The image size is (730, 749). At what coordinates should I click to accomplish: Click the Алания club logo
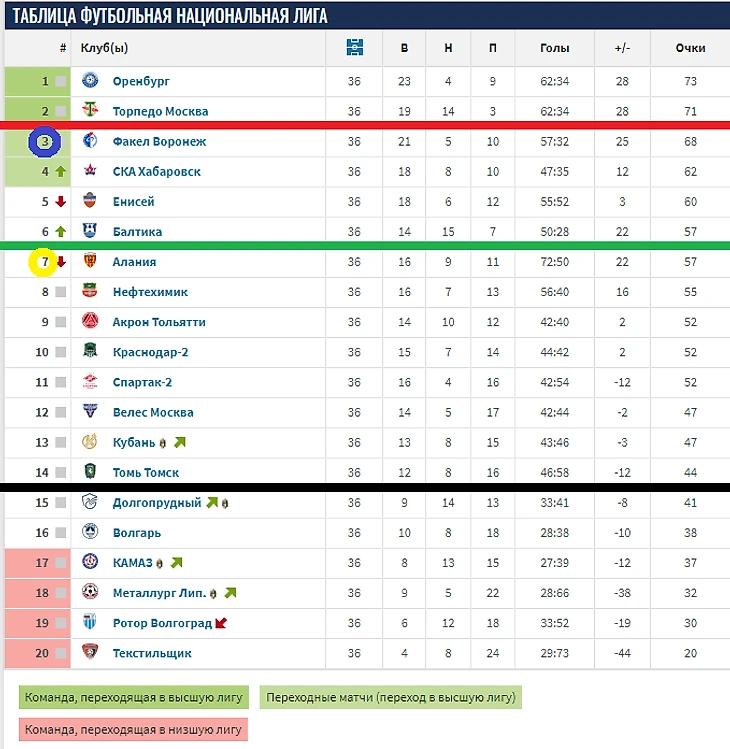coord(90,260)
